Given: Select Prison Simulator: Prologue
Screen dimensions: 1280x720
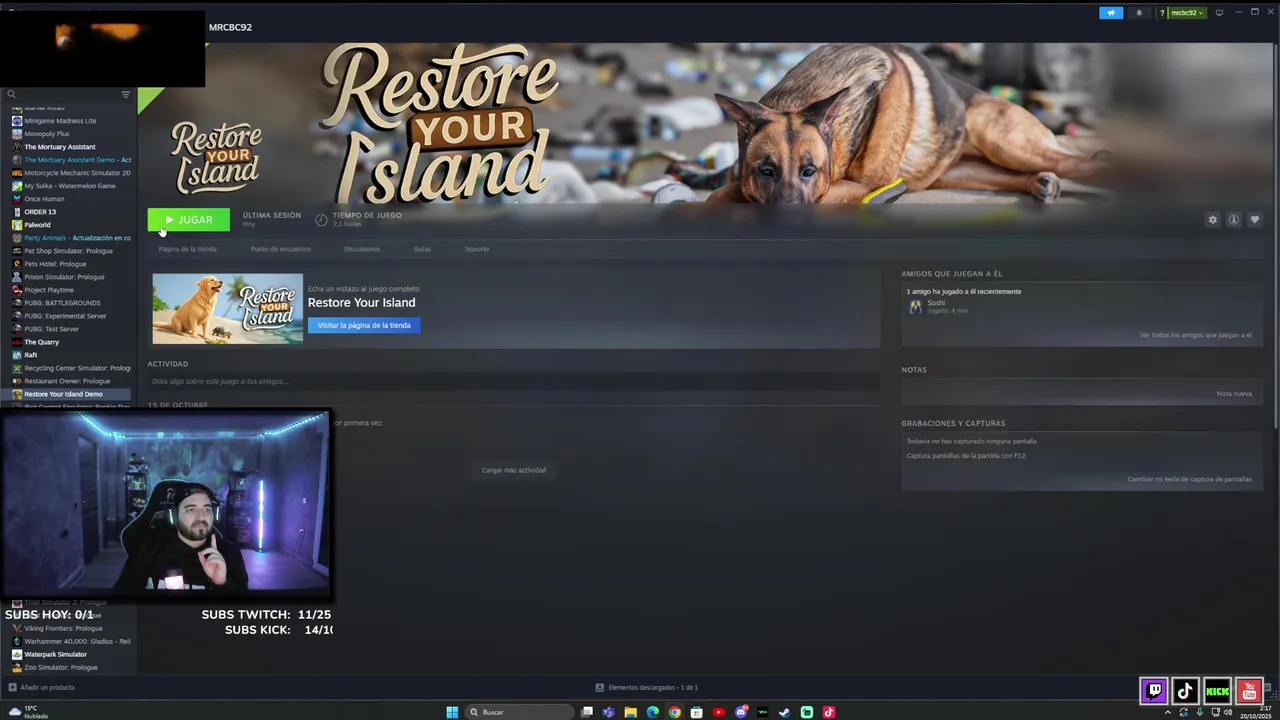Looking at the screenshot, I should pos(64,277).
